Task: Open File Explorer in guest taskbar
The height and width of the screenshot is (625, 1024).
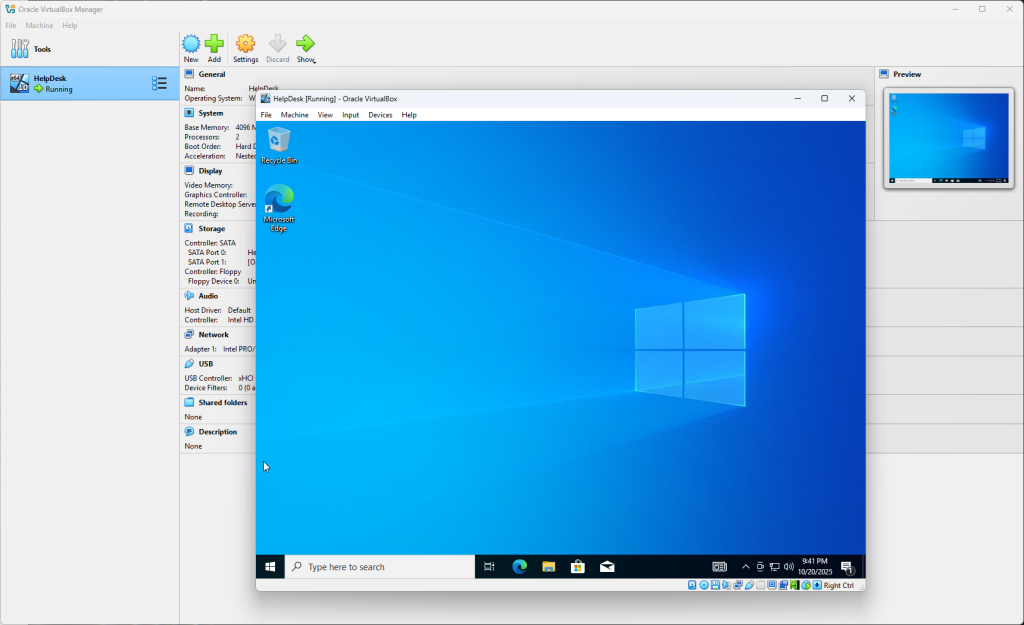Action: pos(548,567)
